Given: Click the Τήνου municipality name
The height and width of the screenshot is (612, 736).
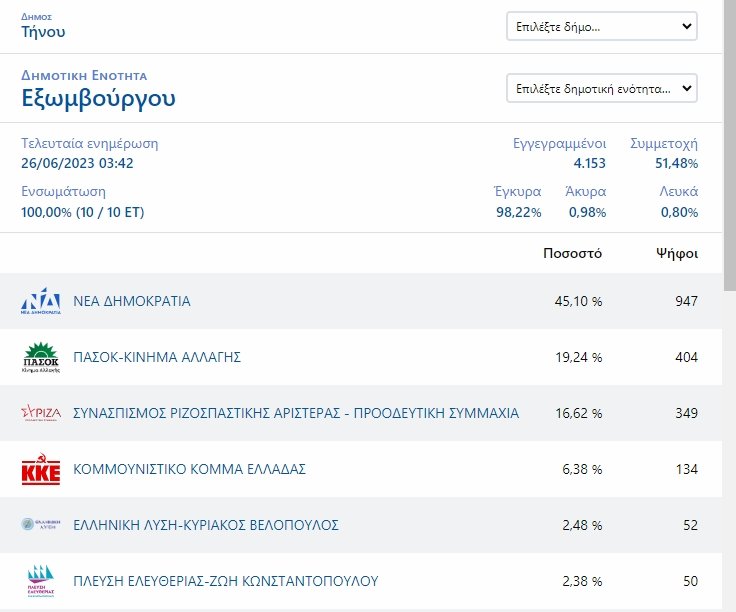Looking at the screenshot, I should coord(43,32).
